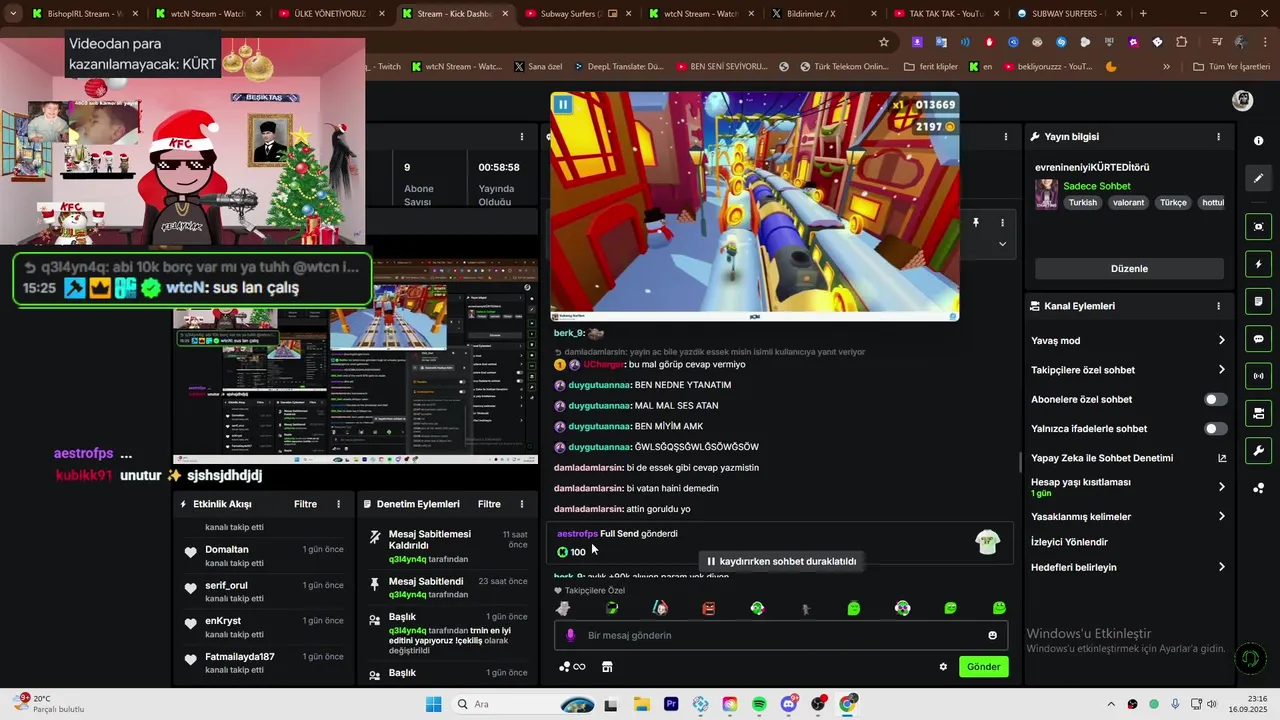Click the valorant tag
Screen dimensions: 1280x720
(1128, 202)
